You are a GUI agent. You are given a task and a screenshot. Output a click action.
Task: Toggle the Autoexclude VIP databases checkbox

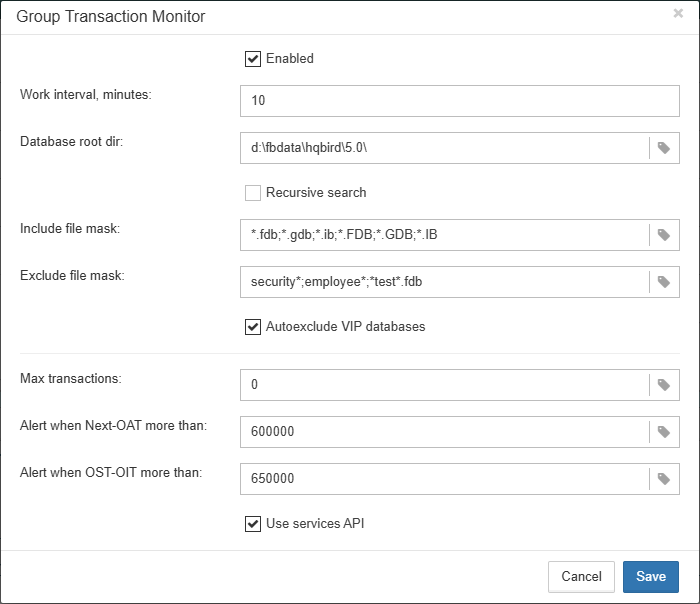click(253, 327)
